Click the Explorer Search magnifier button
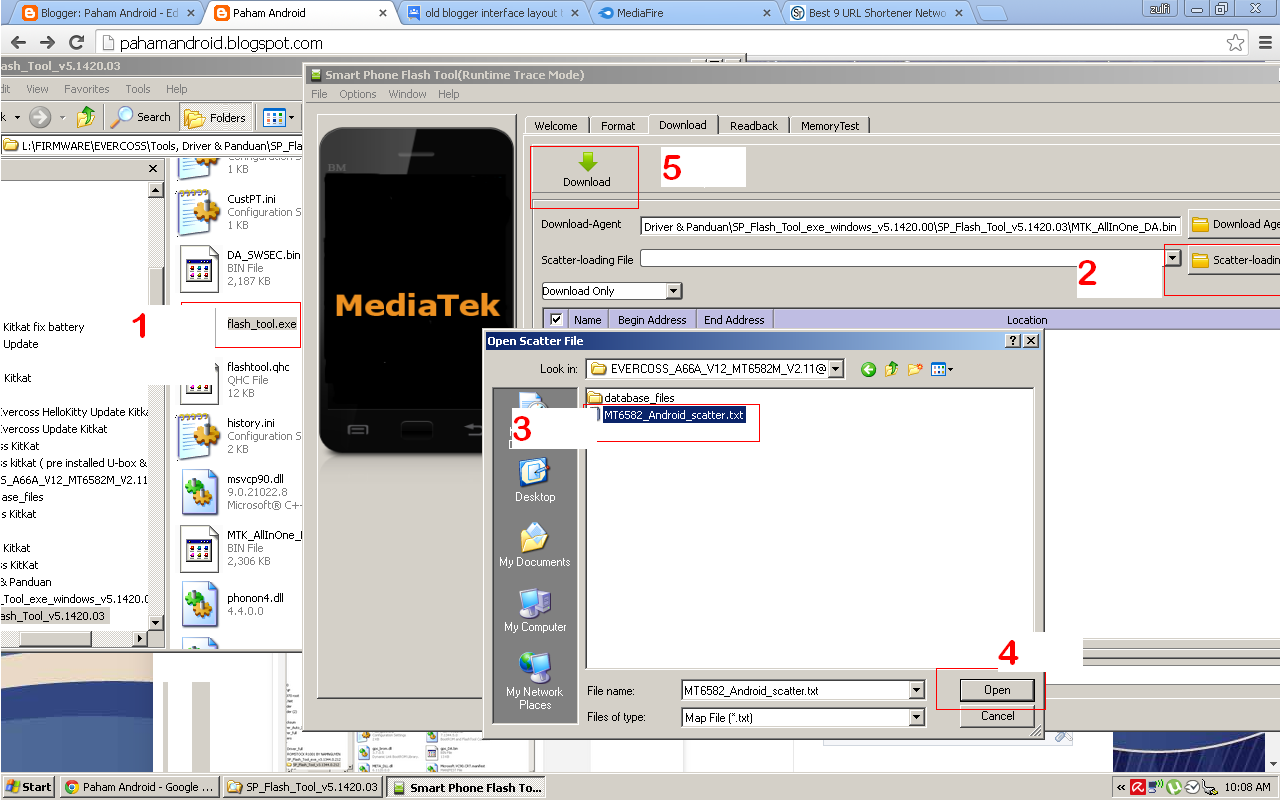The image size is (1280, 800). coord(141,117)
